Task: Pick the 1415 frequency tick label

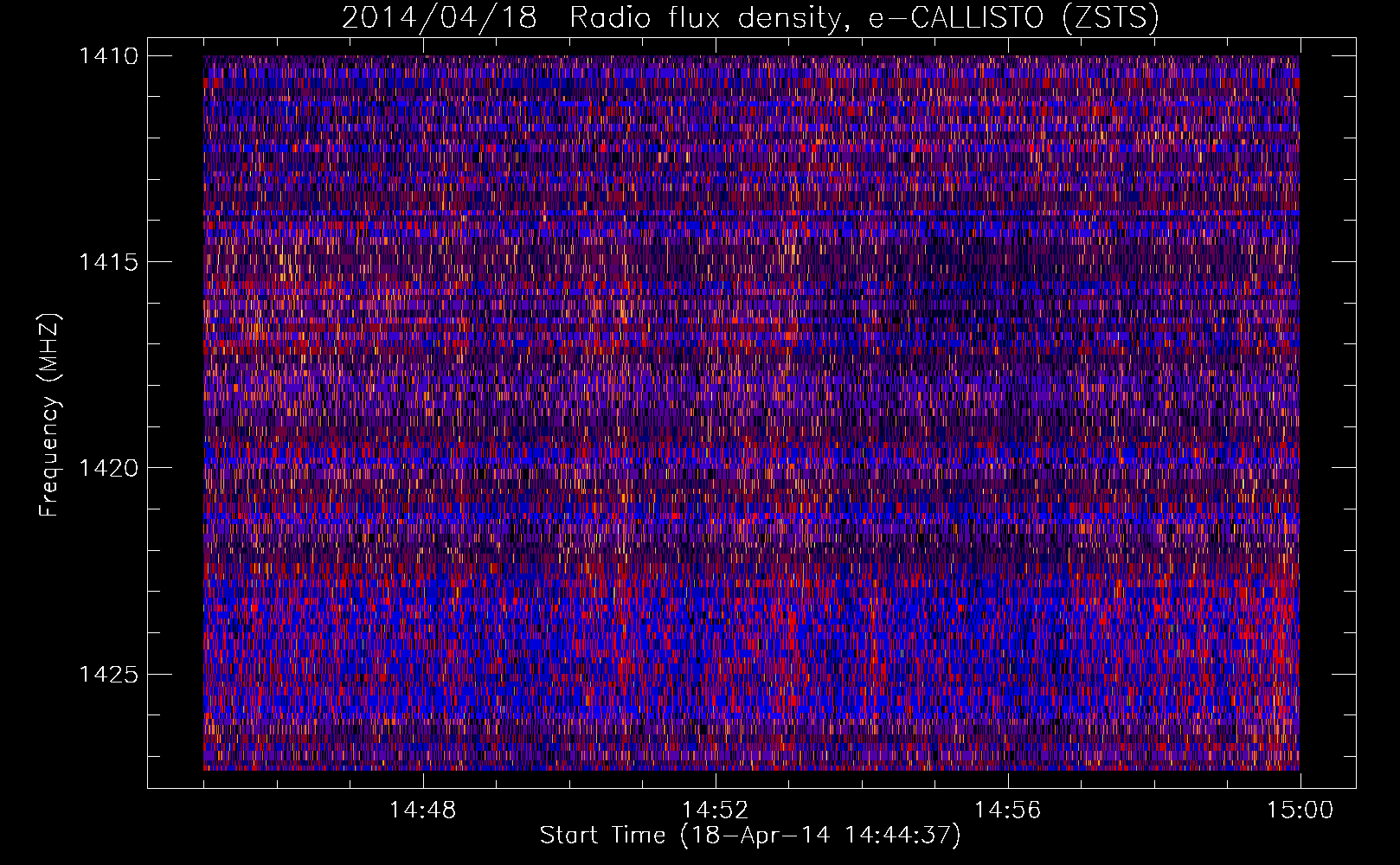Action: [x=108, y=262]
